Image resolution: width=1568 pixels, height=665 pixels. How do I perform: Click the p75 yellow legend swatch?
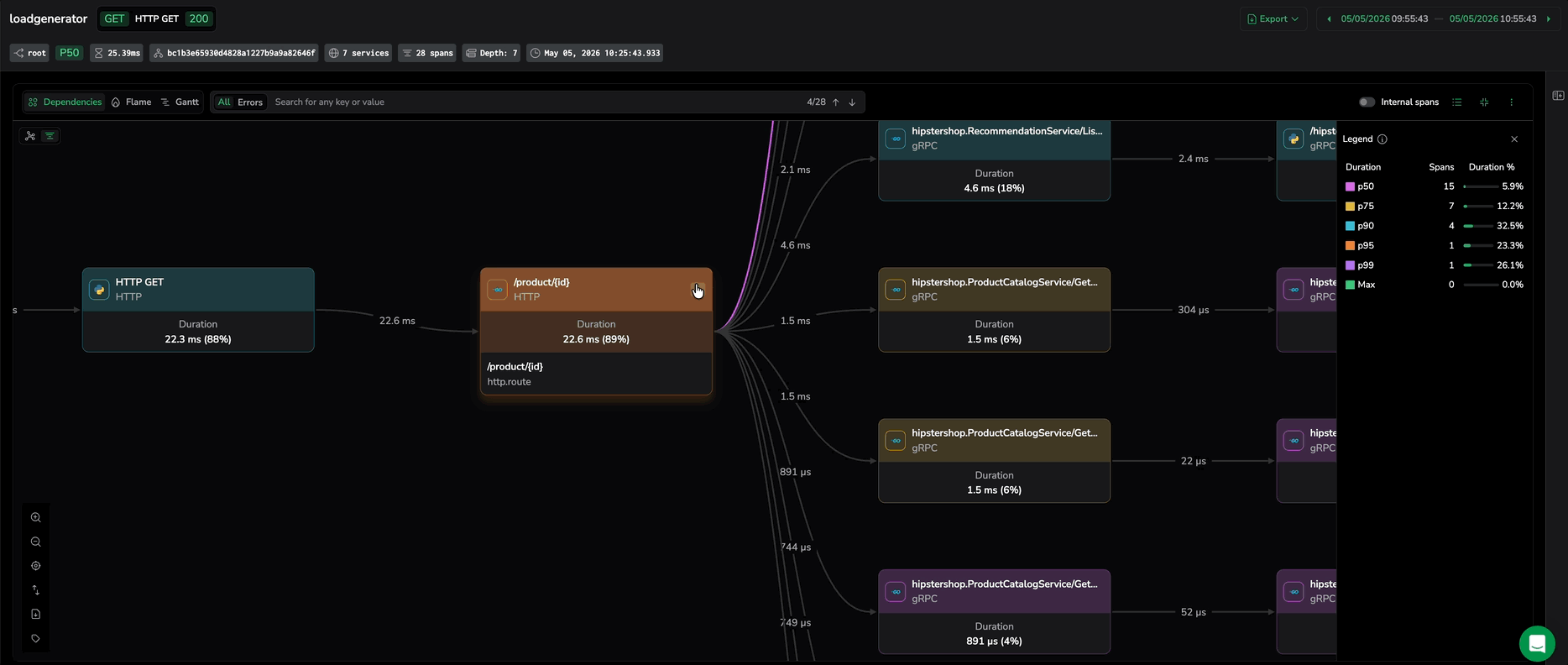(1350, 207)
